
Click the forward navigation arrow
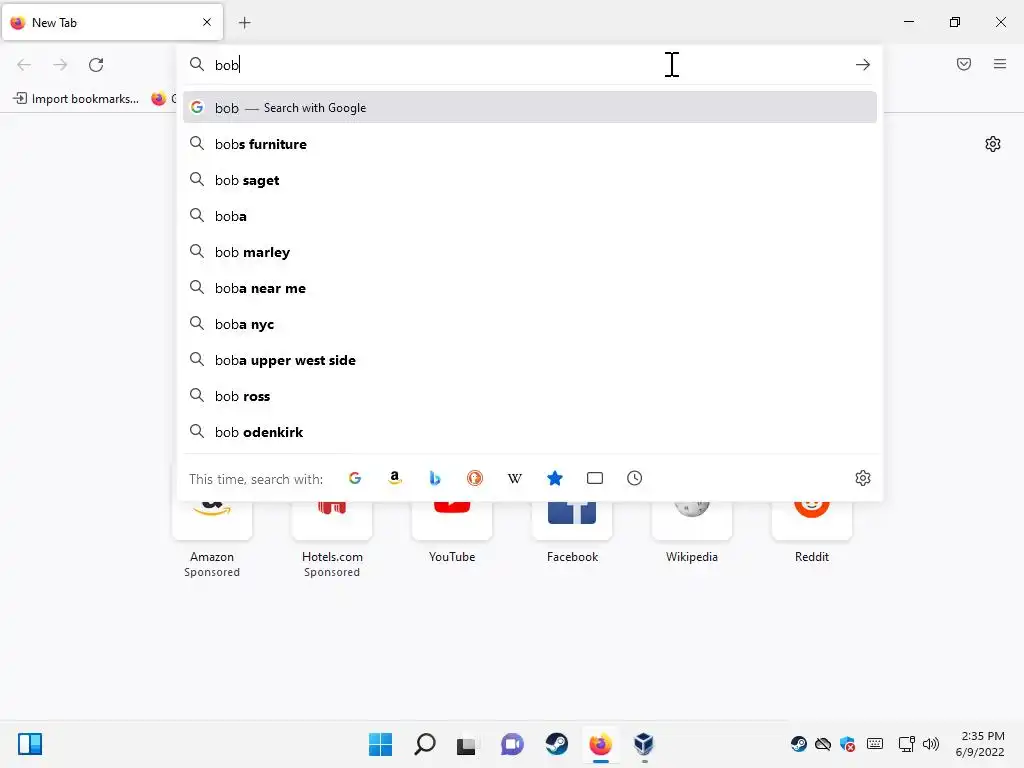point(60,65)
